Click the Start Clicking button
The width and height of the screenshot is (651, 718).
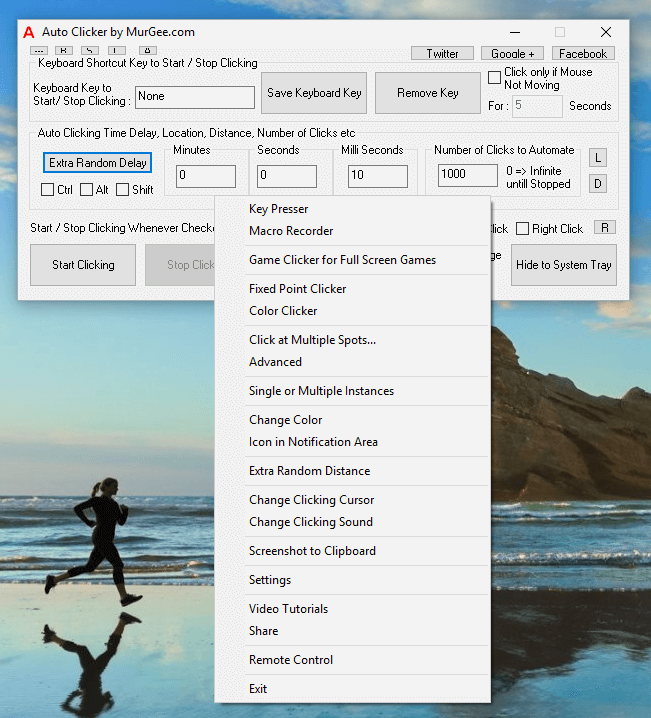(x=83, y=265)
